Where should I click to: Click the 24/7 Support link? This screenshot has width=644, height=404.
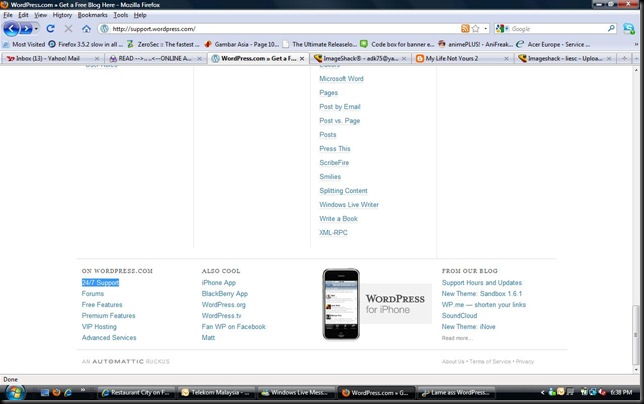[100, 282]
